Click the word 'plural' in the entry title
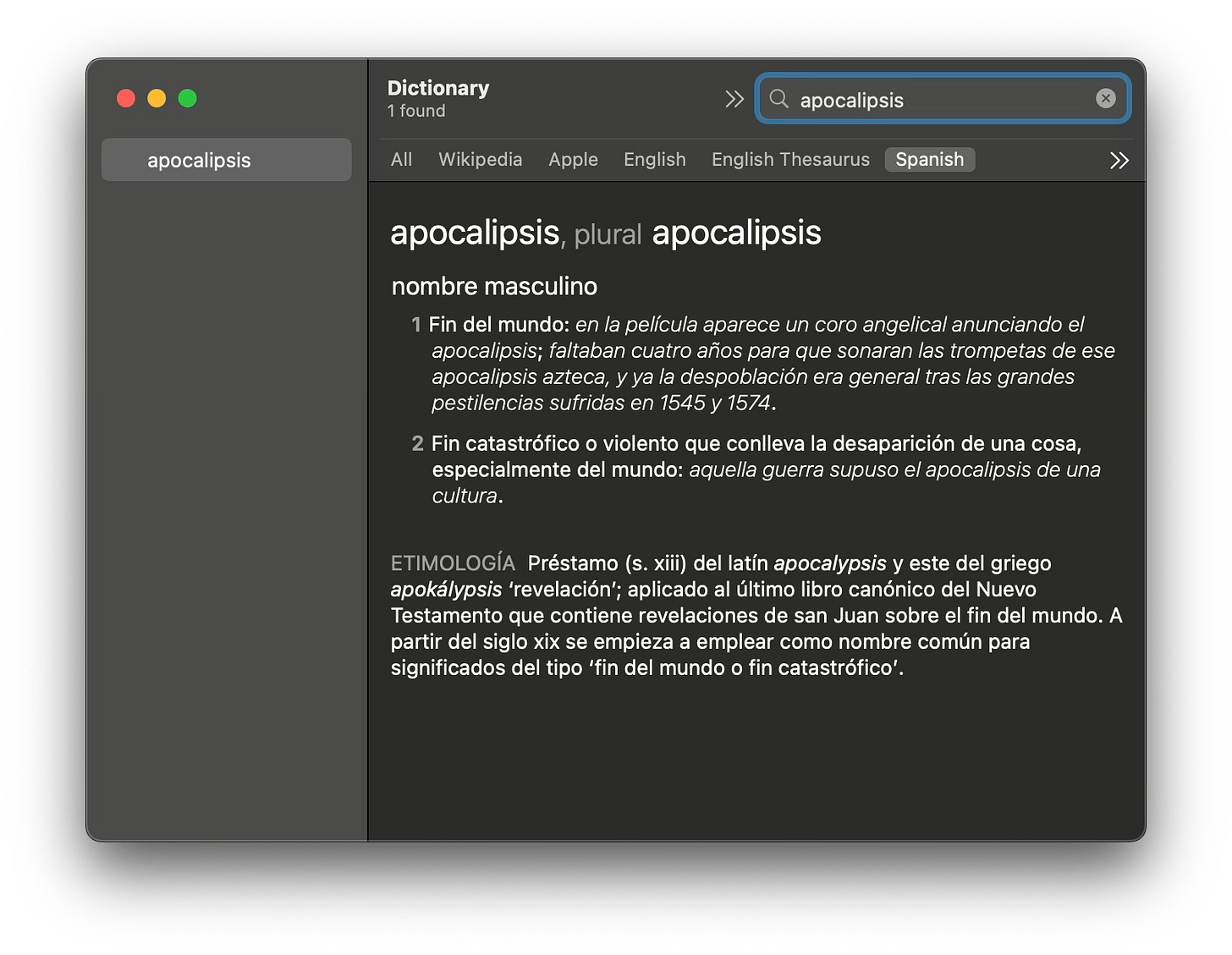This screenshot has height=955, width=1232. click(x=608, y=235)
